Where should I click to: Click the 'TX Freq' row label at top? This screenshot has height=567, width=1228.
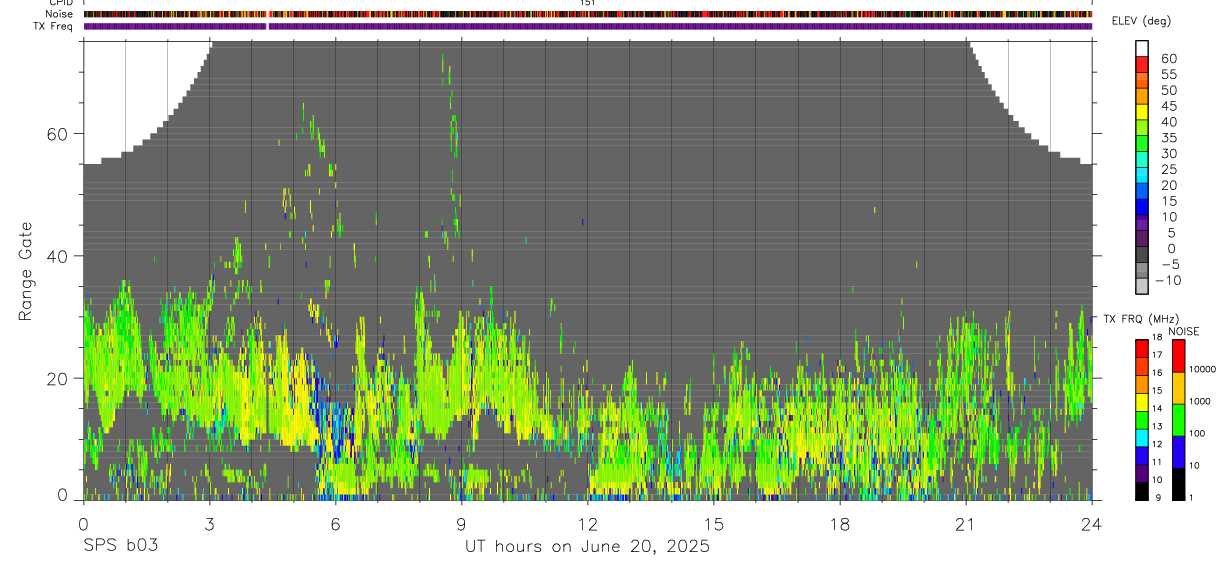click(x=54, y=26)
